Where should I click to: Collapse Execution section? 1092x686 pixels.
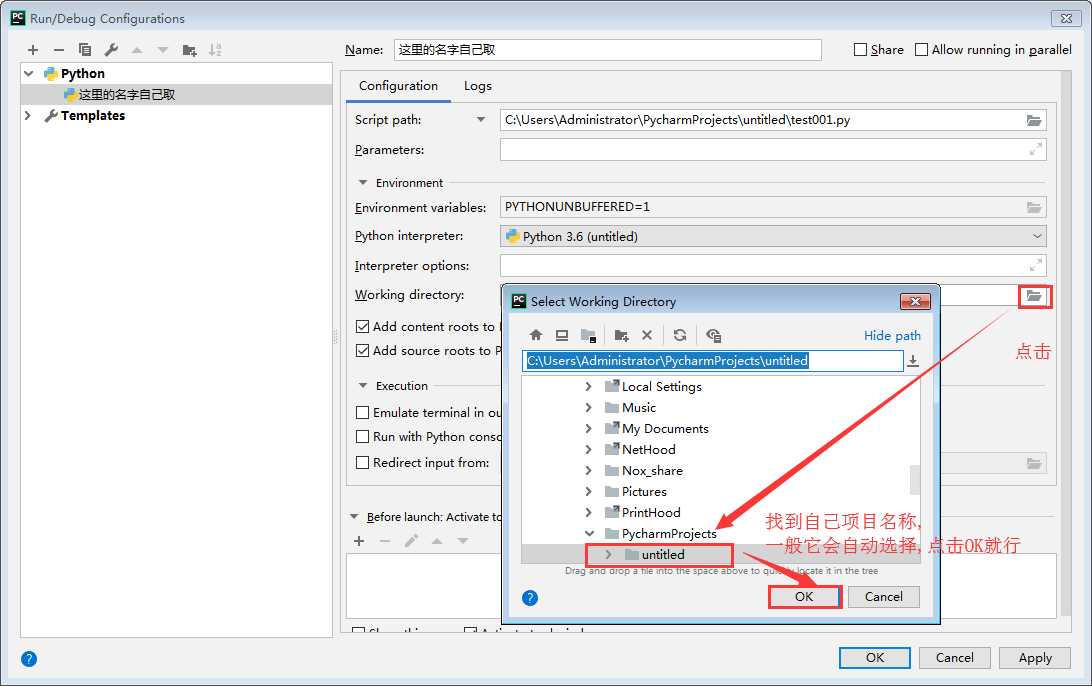(x=363, y=385)
